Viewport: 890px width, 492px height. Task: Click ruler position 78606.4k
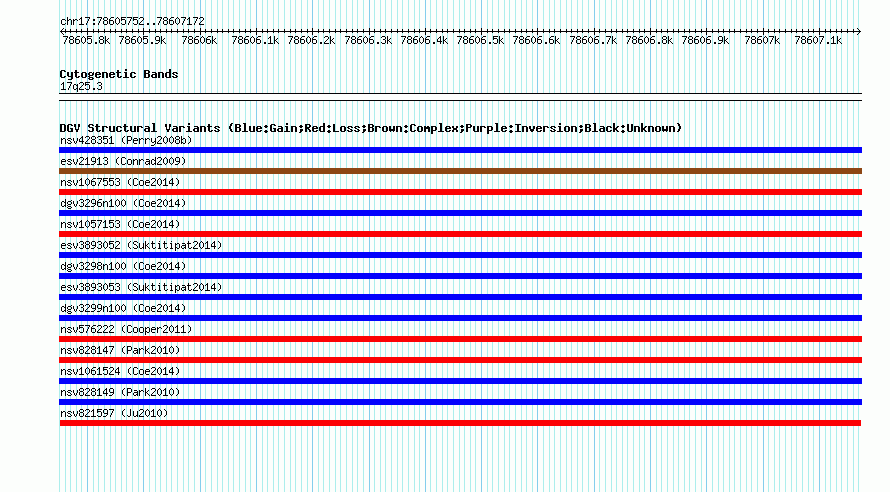point(424,40)
